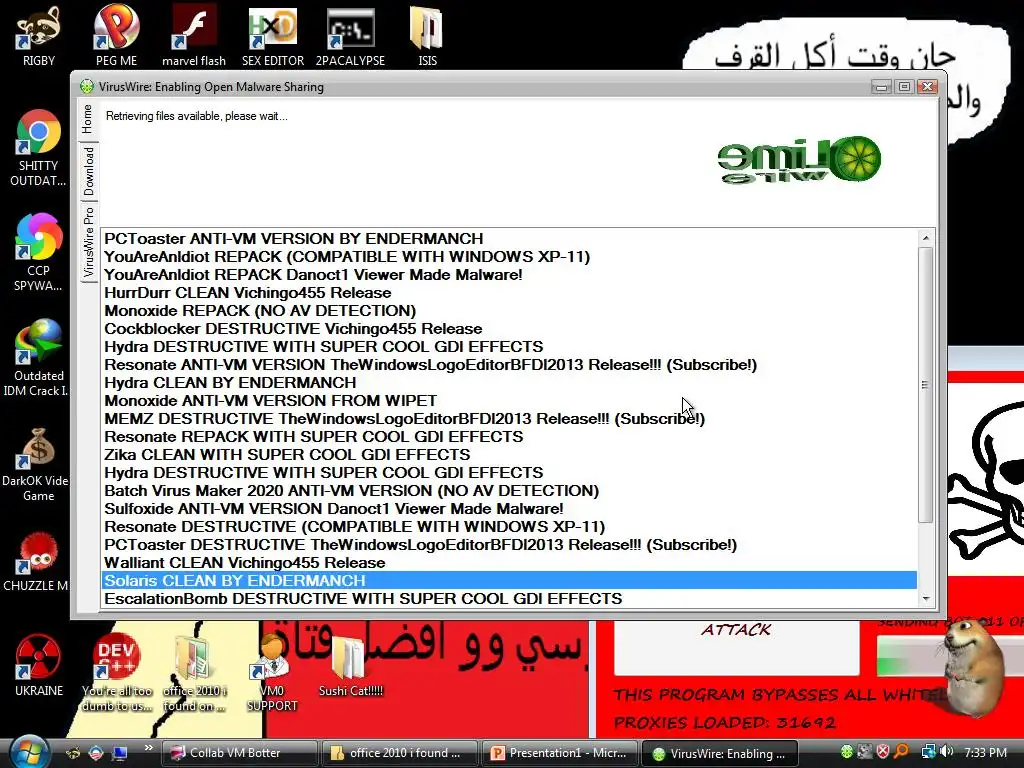Open the Sushi Cat!!!!! folder
This screenshot has width=1024, height=768.
[x=350, y=665]
